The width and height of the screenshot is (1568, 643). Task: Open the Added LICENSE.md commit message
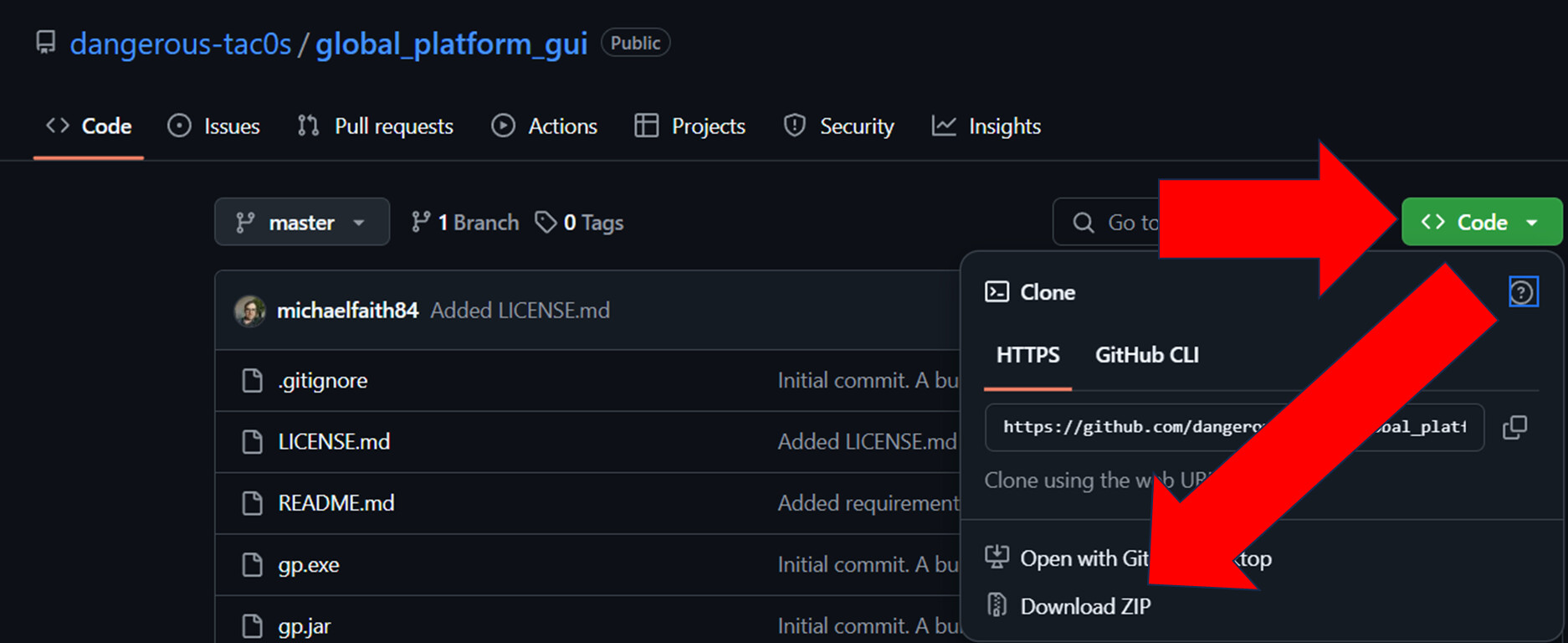520,311
